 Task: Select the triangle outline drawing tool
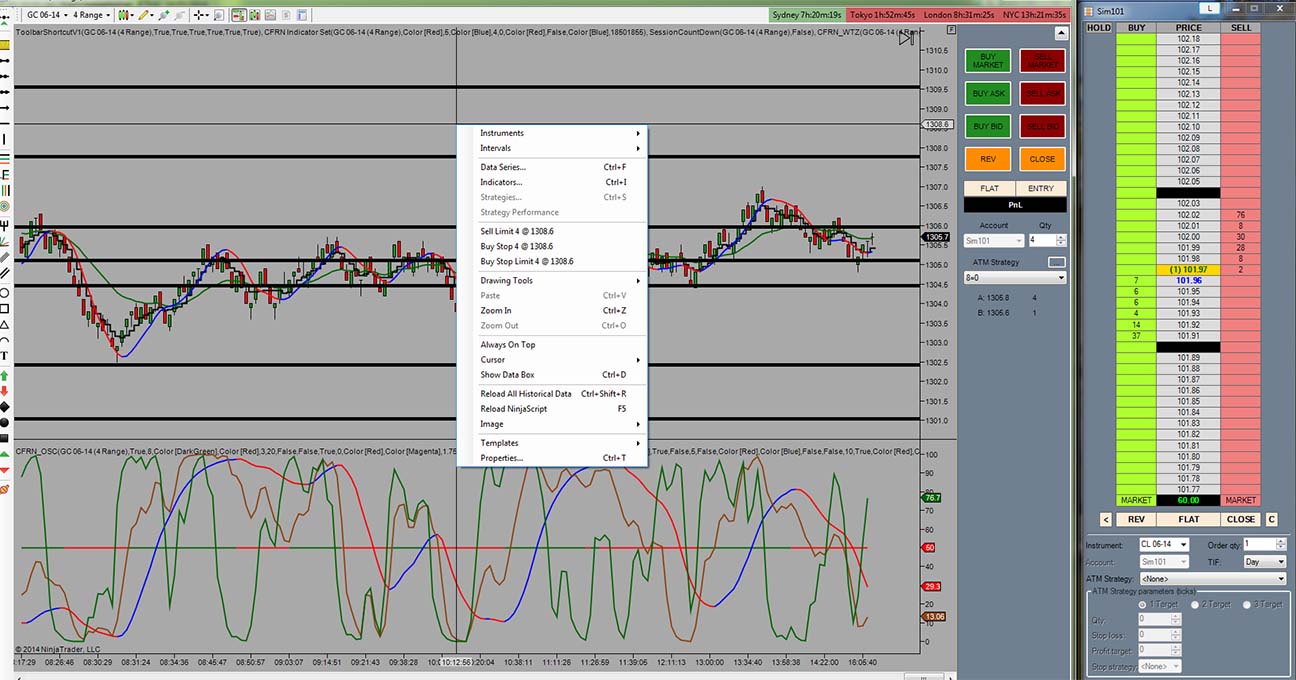click(6, 324)
